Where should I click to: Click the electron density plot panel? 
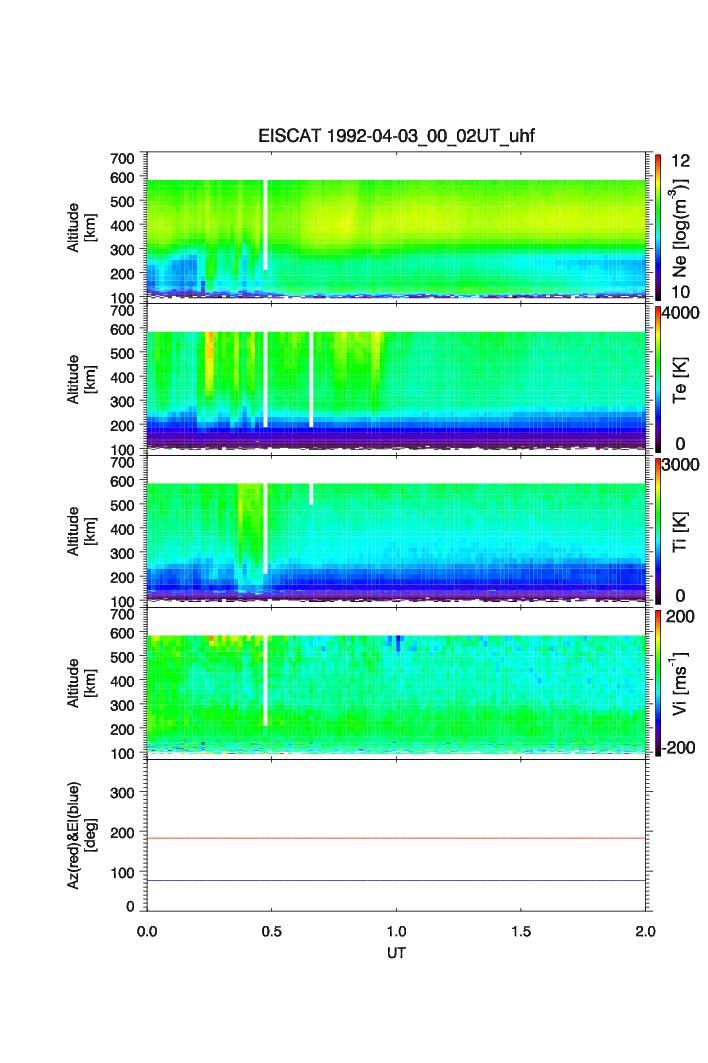396,227
